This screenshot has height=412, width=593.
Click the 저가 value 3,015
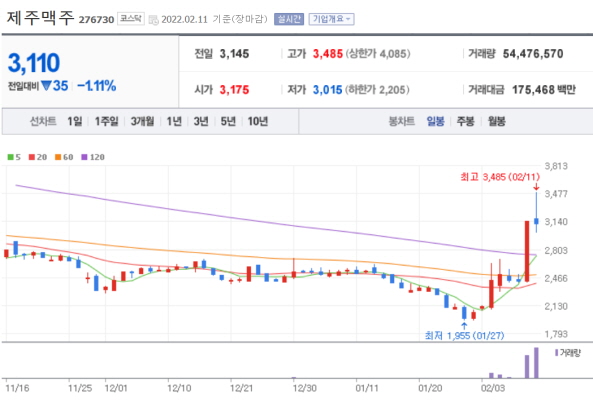point(328,90)
